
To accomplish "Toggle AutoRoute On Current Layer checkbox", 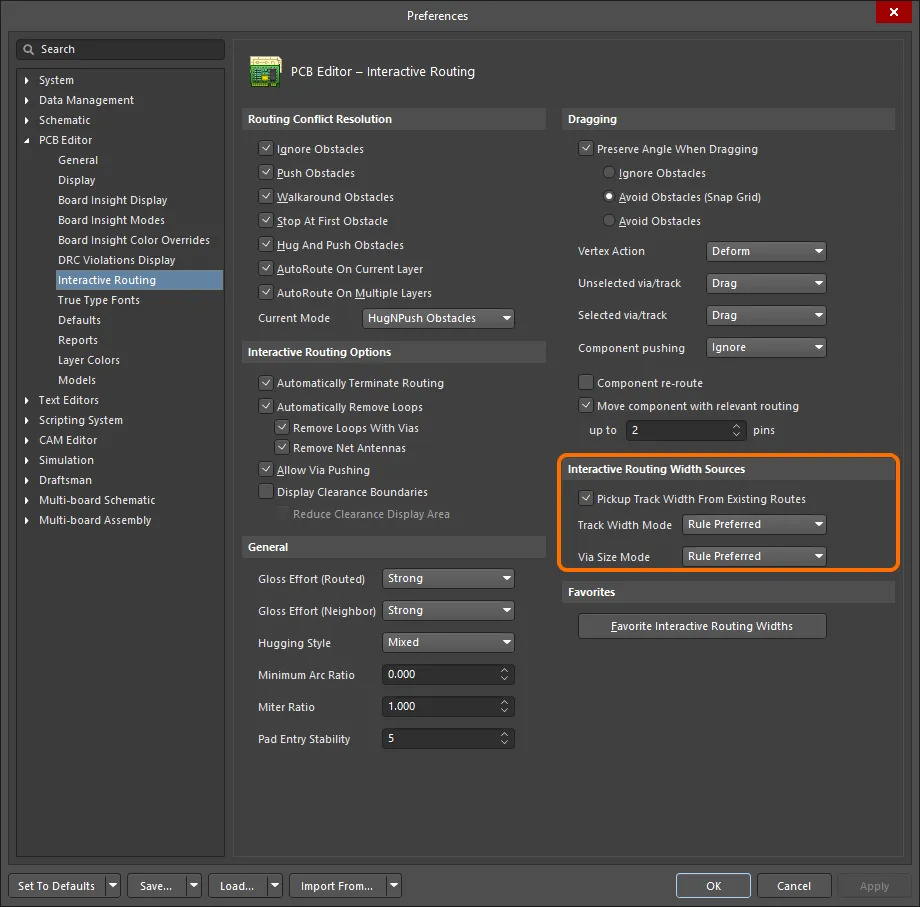I will [266, 269].
